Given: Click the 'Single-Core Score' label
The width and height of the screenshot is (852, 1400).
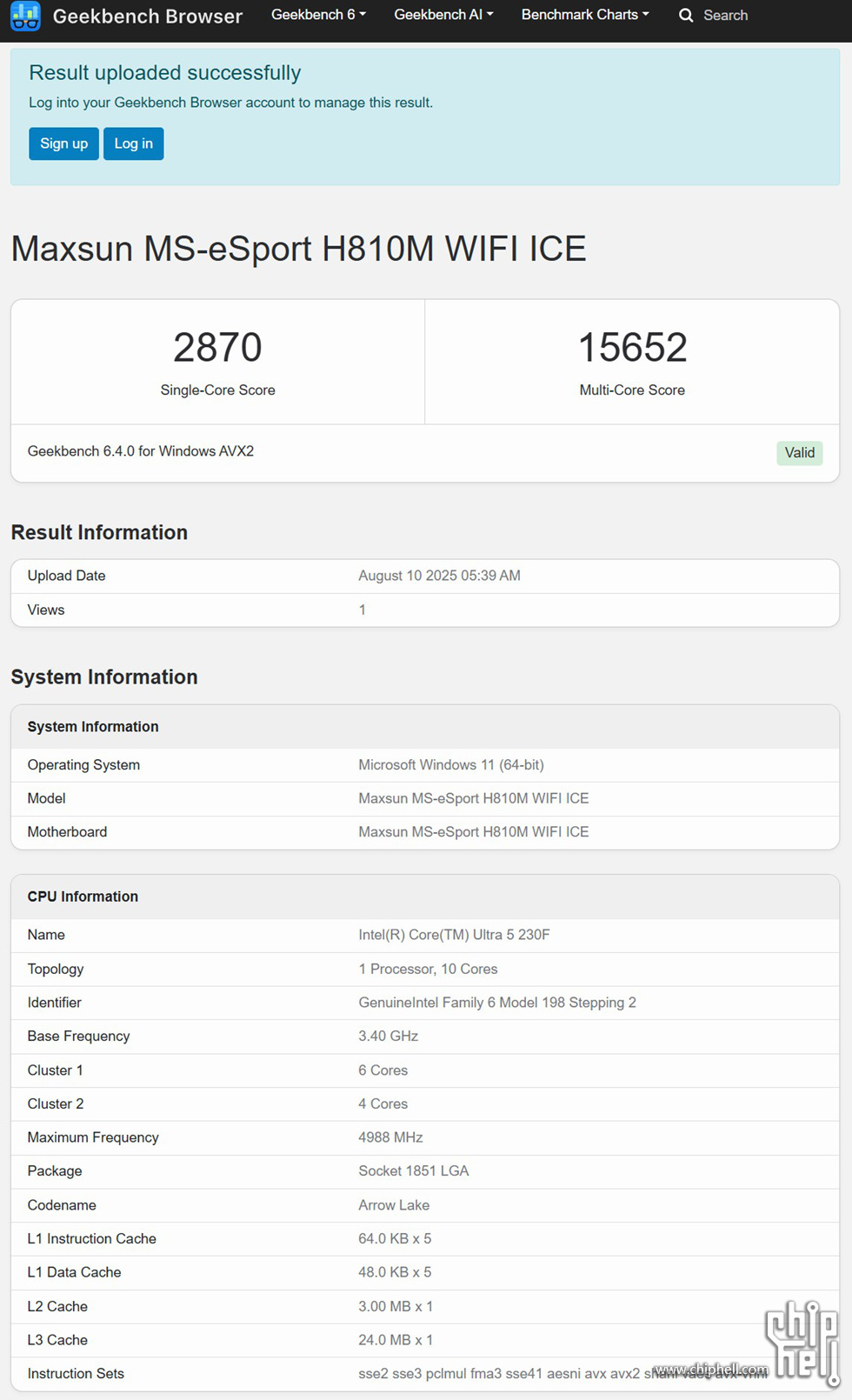Looking at the screenshot, I should coord(217,390).
